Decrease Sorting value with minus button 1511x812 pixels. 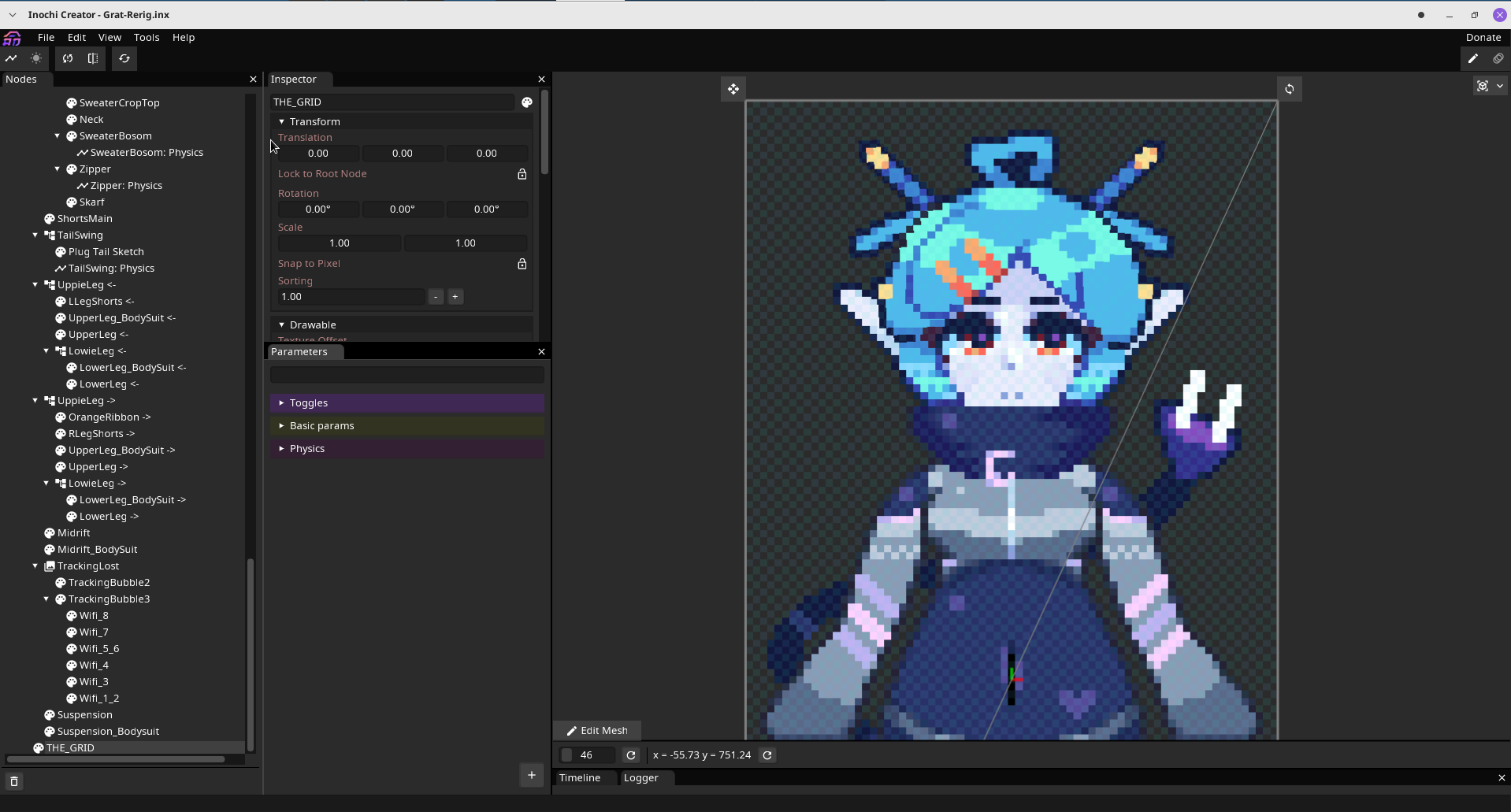coord(436,297)
